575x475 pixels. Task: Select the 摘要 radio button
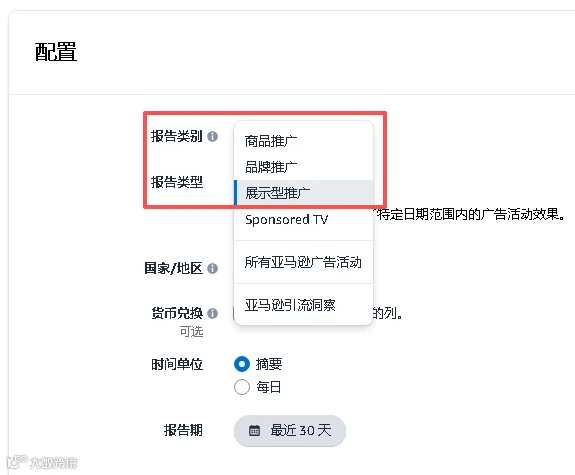click(x=242, y=364)
